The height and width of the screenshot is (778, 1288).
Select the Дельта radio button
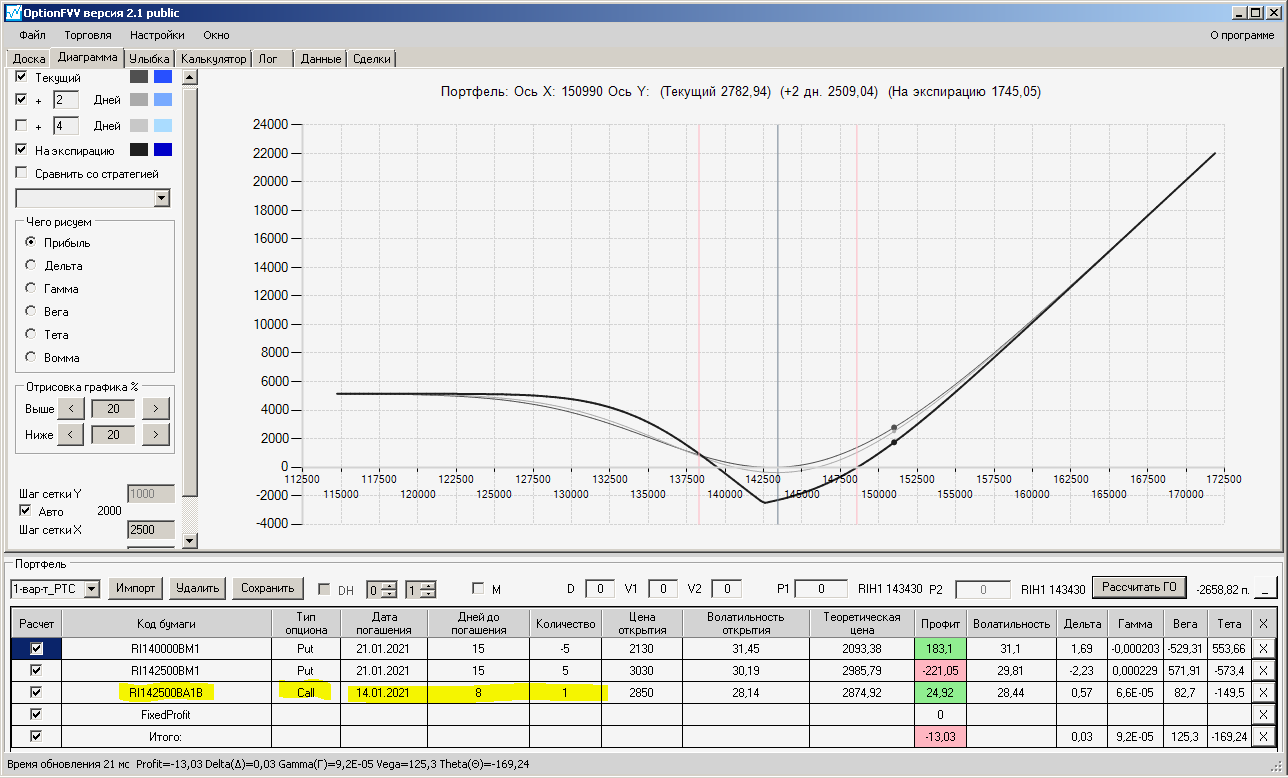tap(32, 266)
